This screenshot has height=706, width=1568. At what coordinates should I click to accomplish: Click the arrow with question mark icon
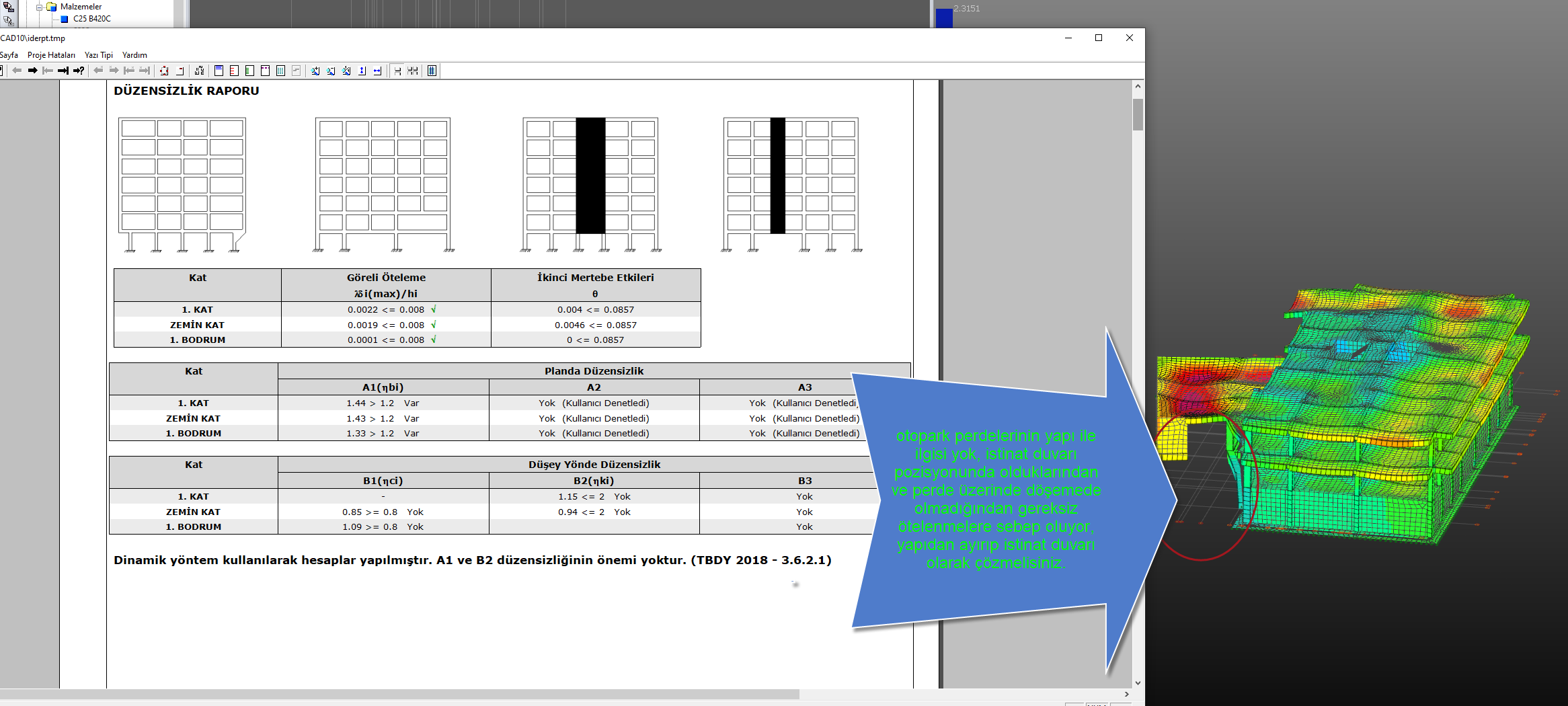(x=79, y=71)
